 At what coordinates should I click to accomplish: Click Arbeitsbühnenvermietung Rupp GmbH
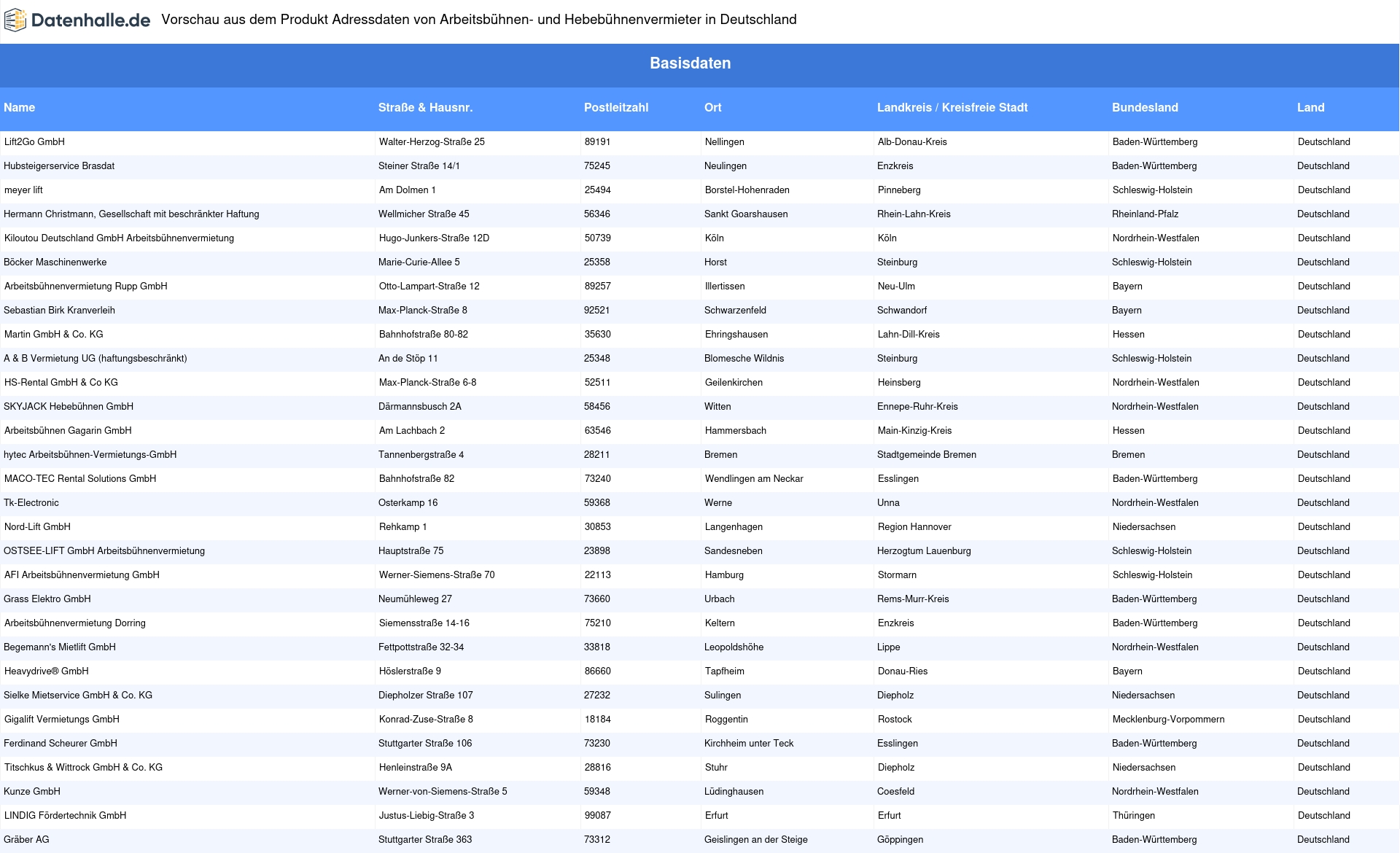coord(85,287)
